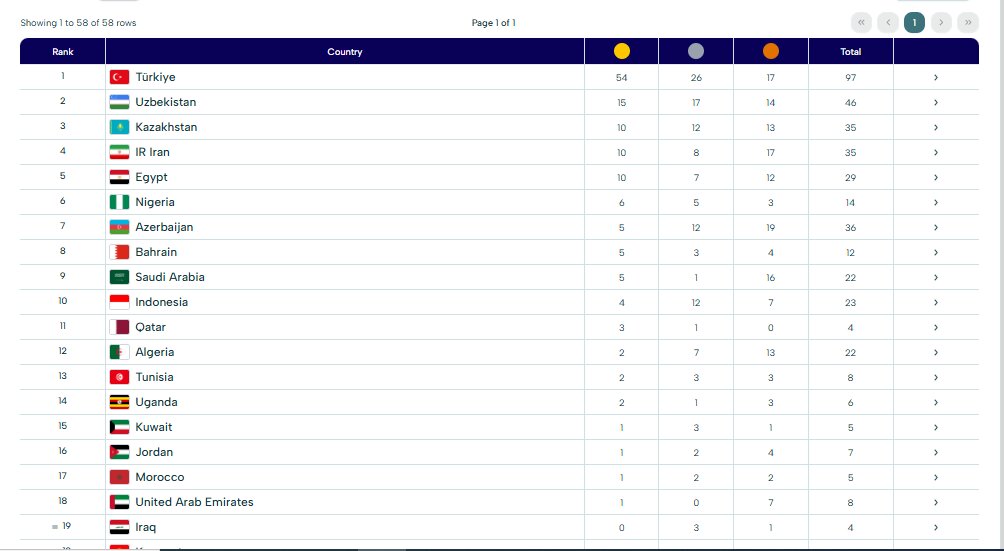Click the silver medal column header icon
Screen dimensions: 1004x551
696,52
